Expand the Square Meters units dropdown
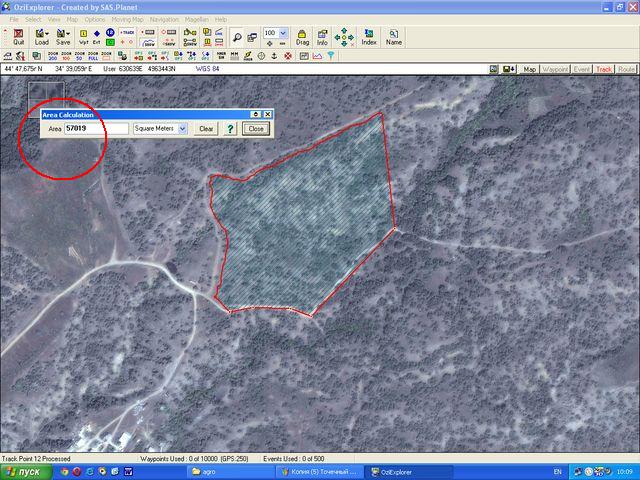This screenshot has height=480, width=640. coord(182,129)
